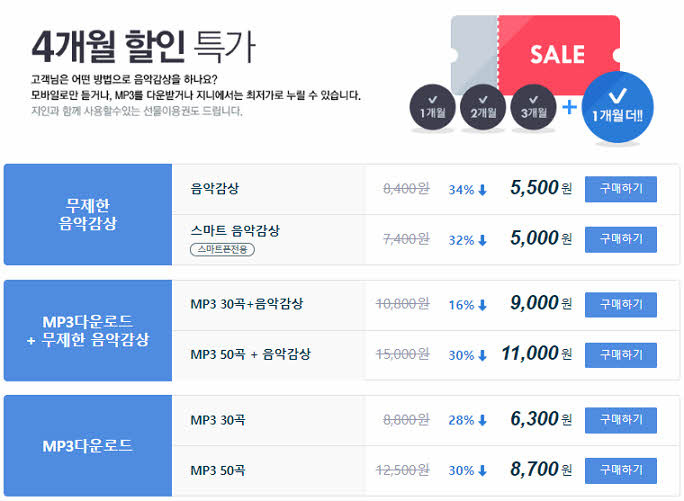684x501 pixels.
Task: Click the 스마트폰전용 badge label
Action: [x=221, y=249]
